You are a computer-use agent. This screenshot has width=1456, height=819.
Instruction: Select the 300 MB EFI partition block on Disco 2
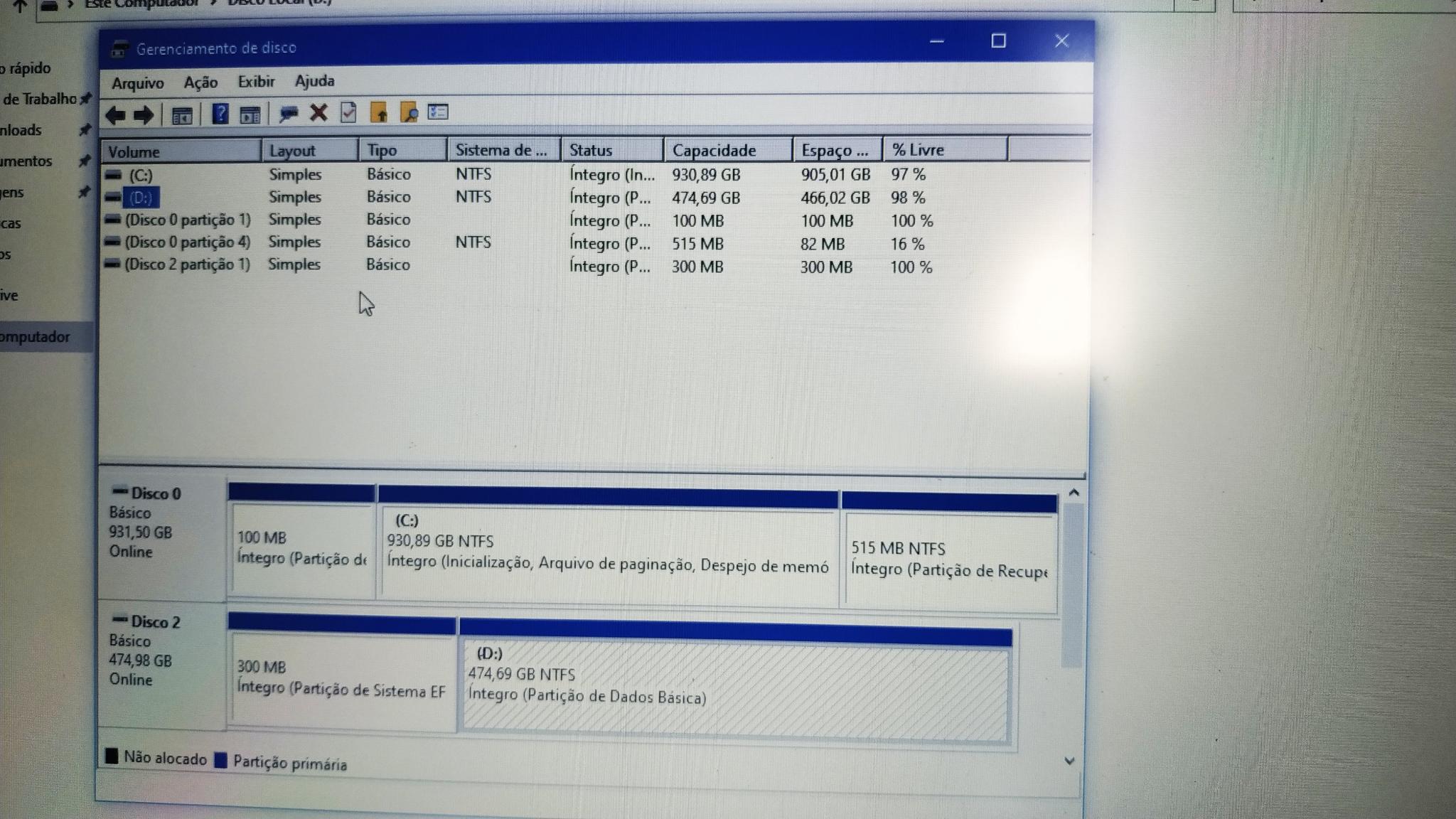[x=342, y=672]
